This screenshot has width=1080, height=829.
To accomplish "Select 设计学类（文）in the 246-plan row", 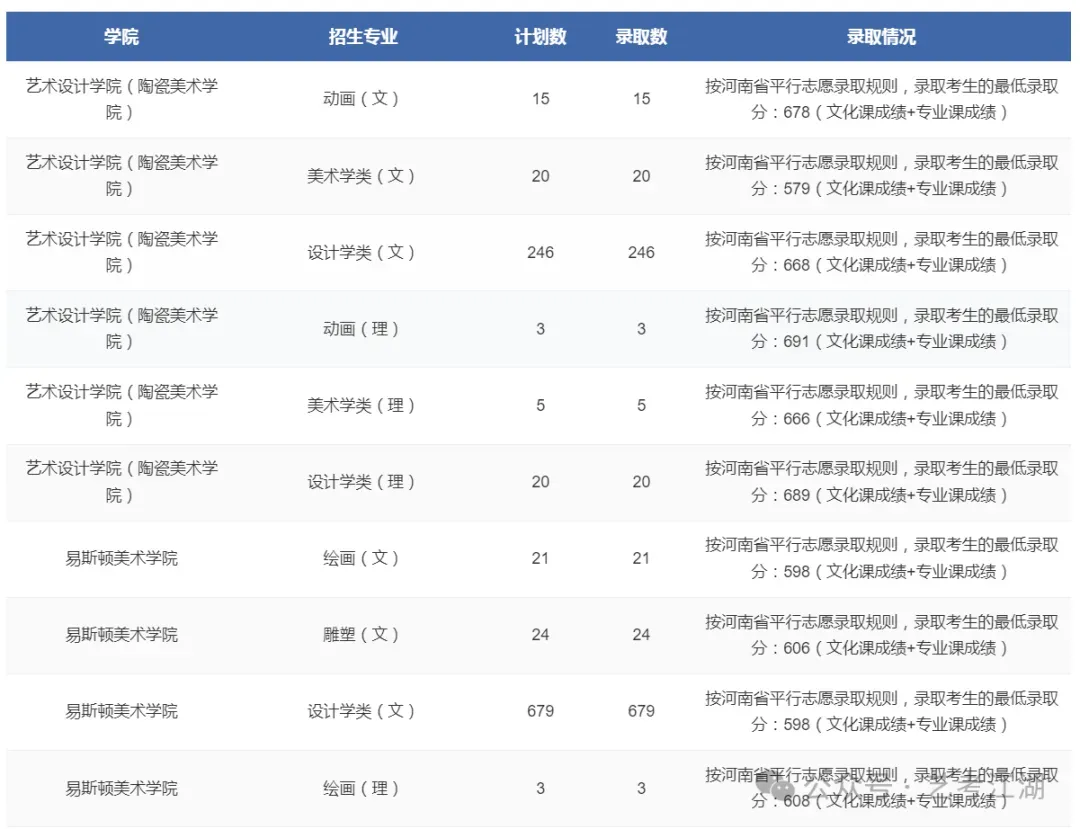I will [361, 252].
